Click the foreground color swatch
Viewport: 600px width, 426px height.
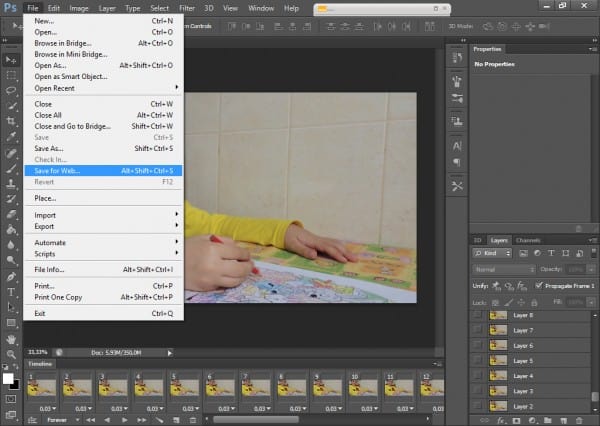point(8,379)
